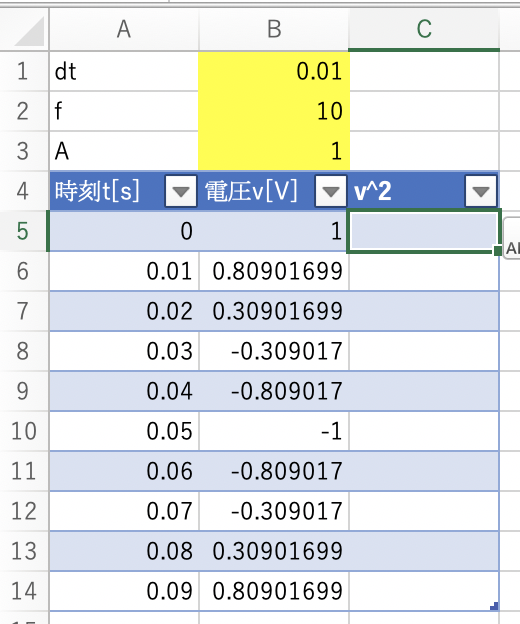Select row 13 header
Viewport: 520px width, 624px height.
coord(24,551)
